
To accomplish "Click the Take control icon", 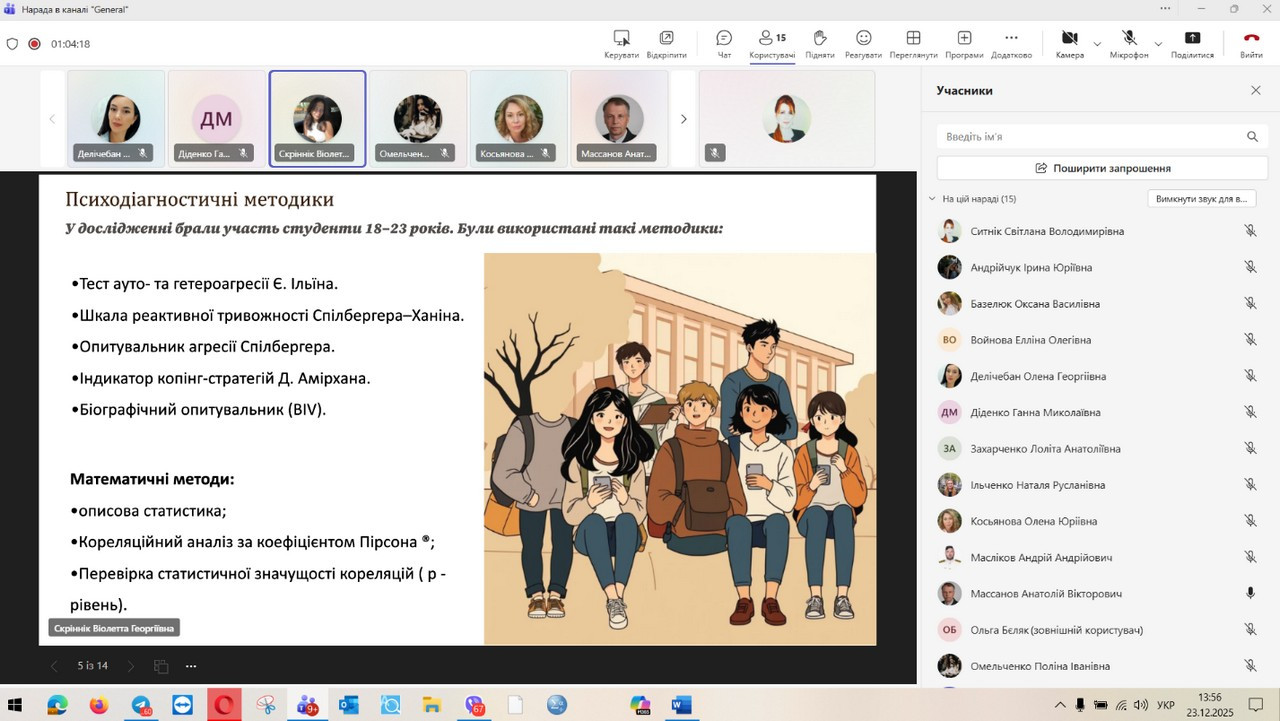I will pyautogui.click(x=621, y=39).
